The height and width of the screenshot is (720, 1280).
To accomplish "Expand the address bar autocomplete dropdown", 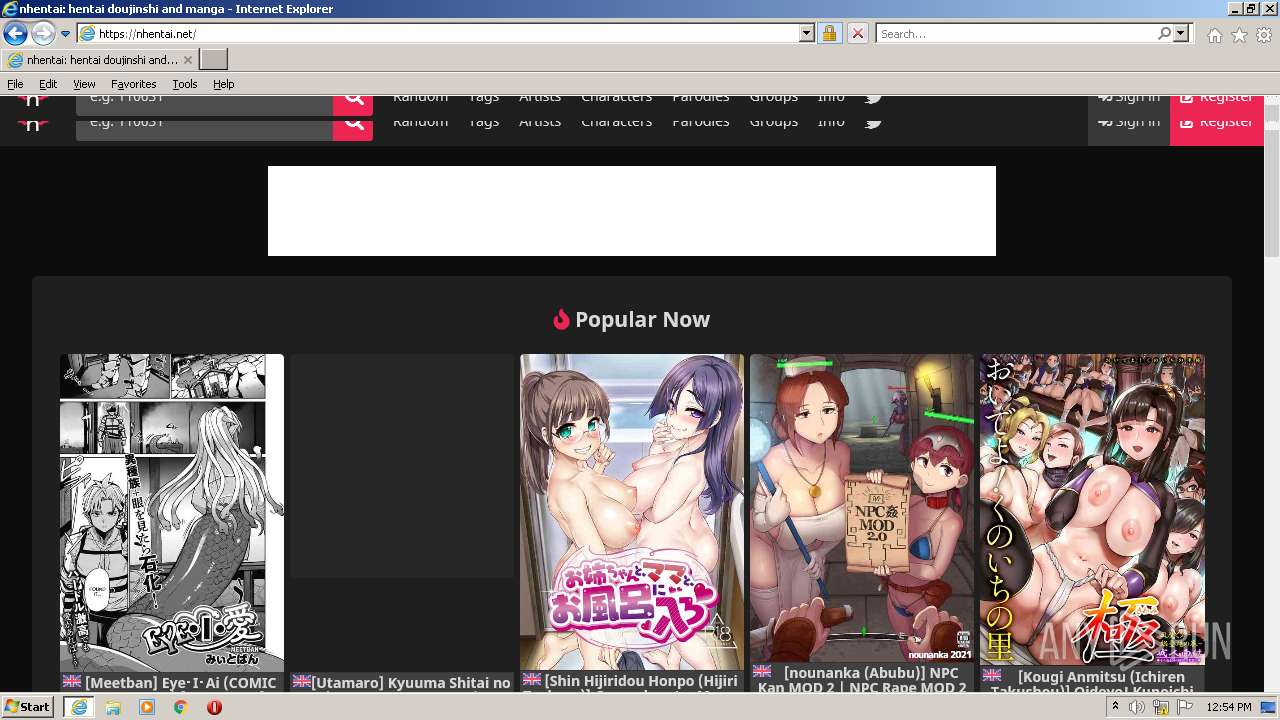I will [807, 34].
